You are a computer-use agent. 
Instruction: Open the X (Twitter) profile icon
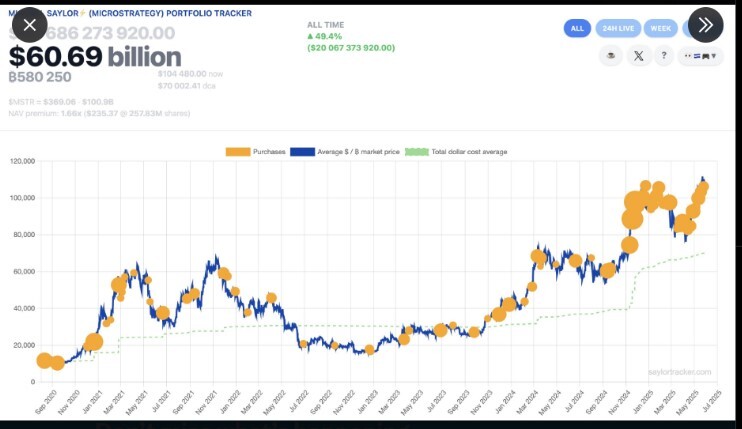[x=638, y=56]
